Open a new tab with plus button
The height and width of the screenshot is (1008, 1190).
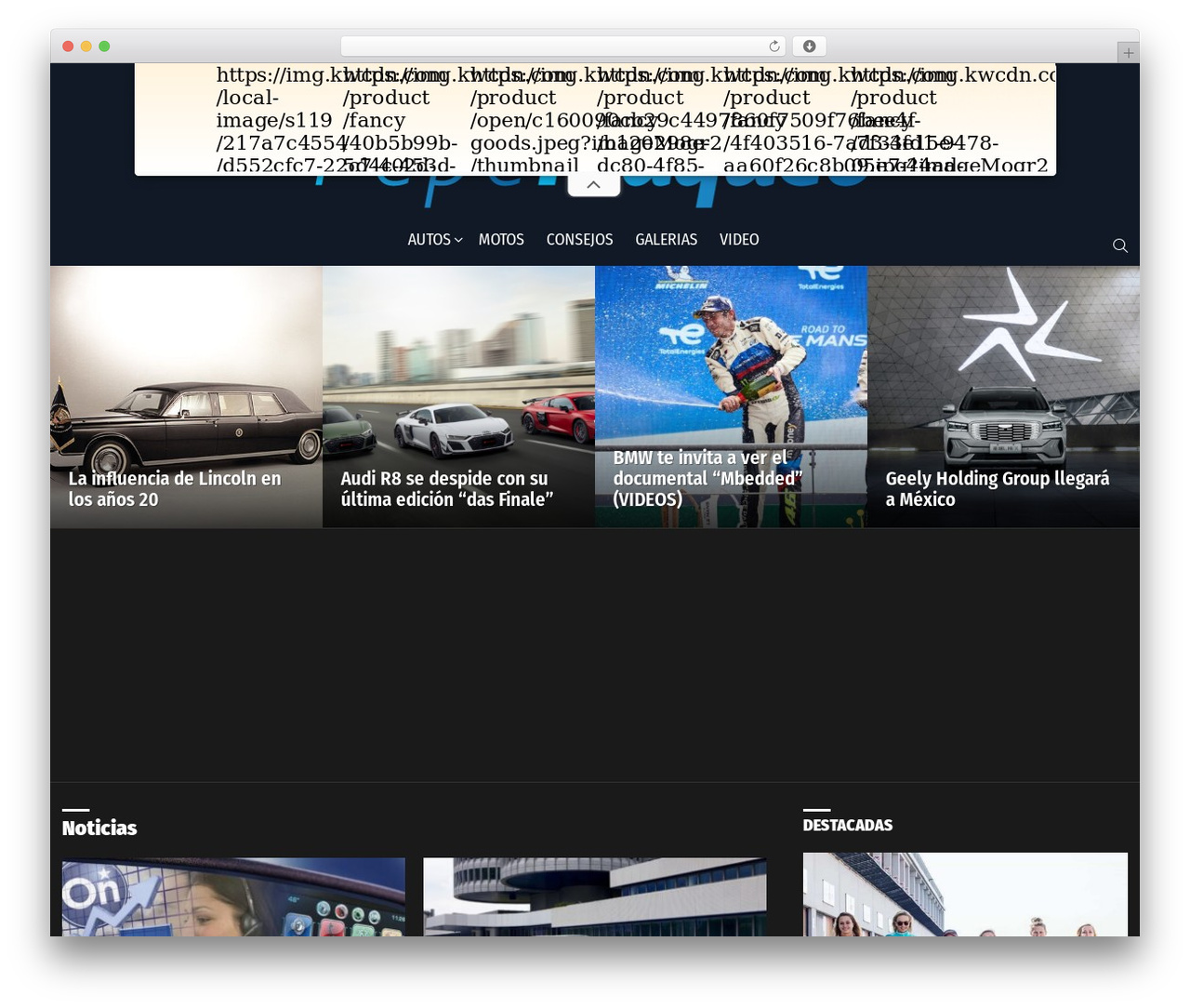(1128, 53)
